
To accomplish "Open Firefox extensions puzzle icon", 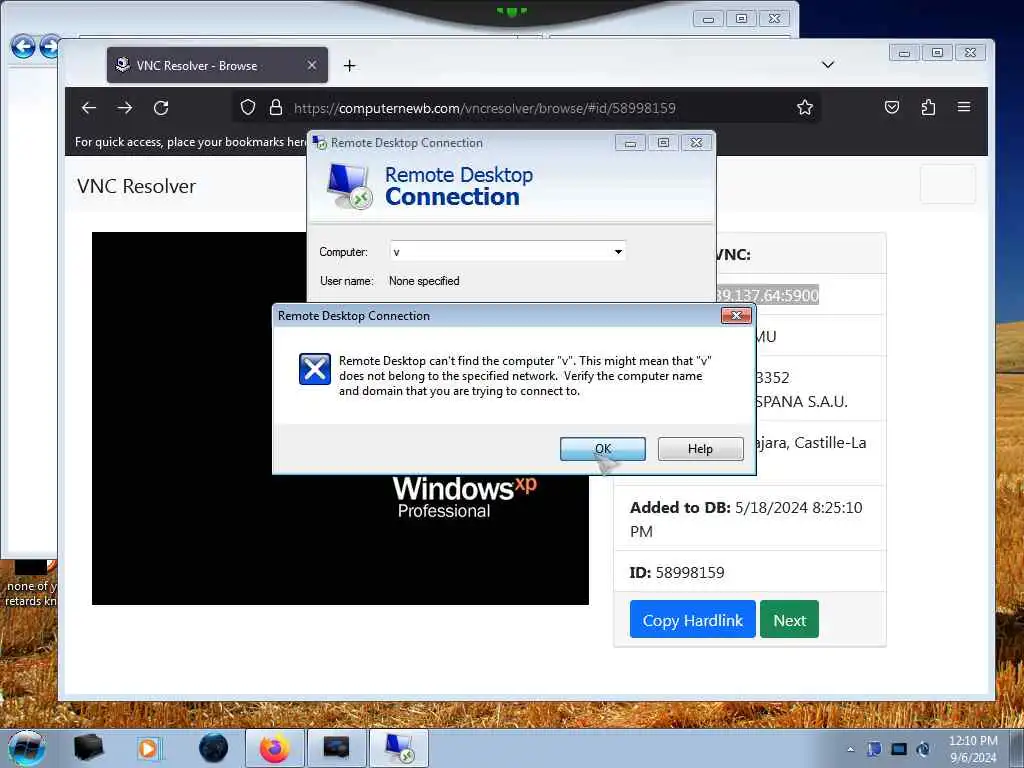I will pos(928,107).
